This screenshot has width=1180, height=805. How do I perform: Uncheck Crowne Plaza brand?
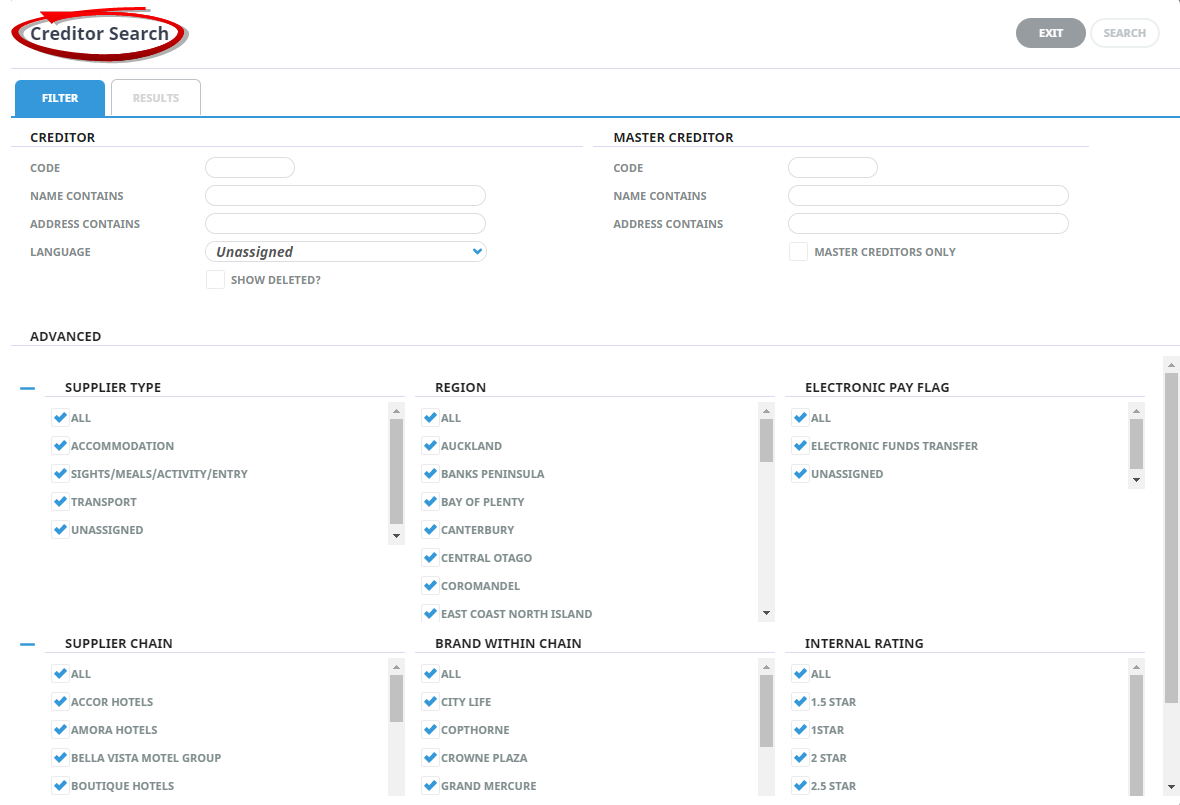430,758
